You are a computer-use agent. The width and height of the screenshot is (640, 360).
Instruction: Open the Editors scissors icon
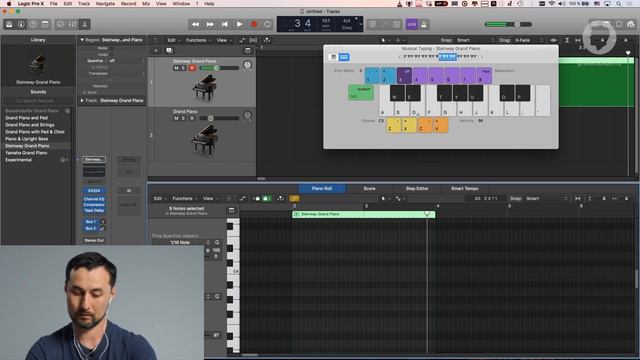84,24
